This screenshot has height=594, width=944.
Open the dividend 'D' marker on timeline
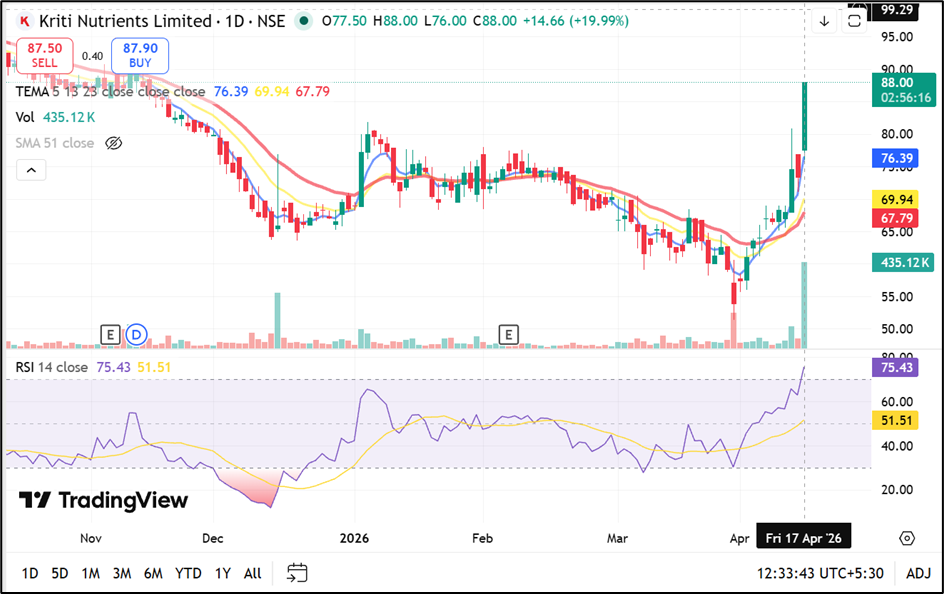(x=136, y=334)
